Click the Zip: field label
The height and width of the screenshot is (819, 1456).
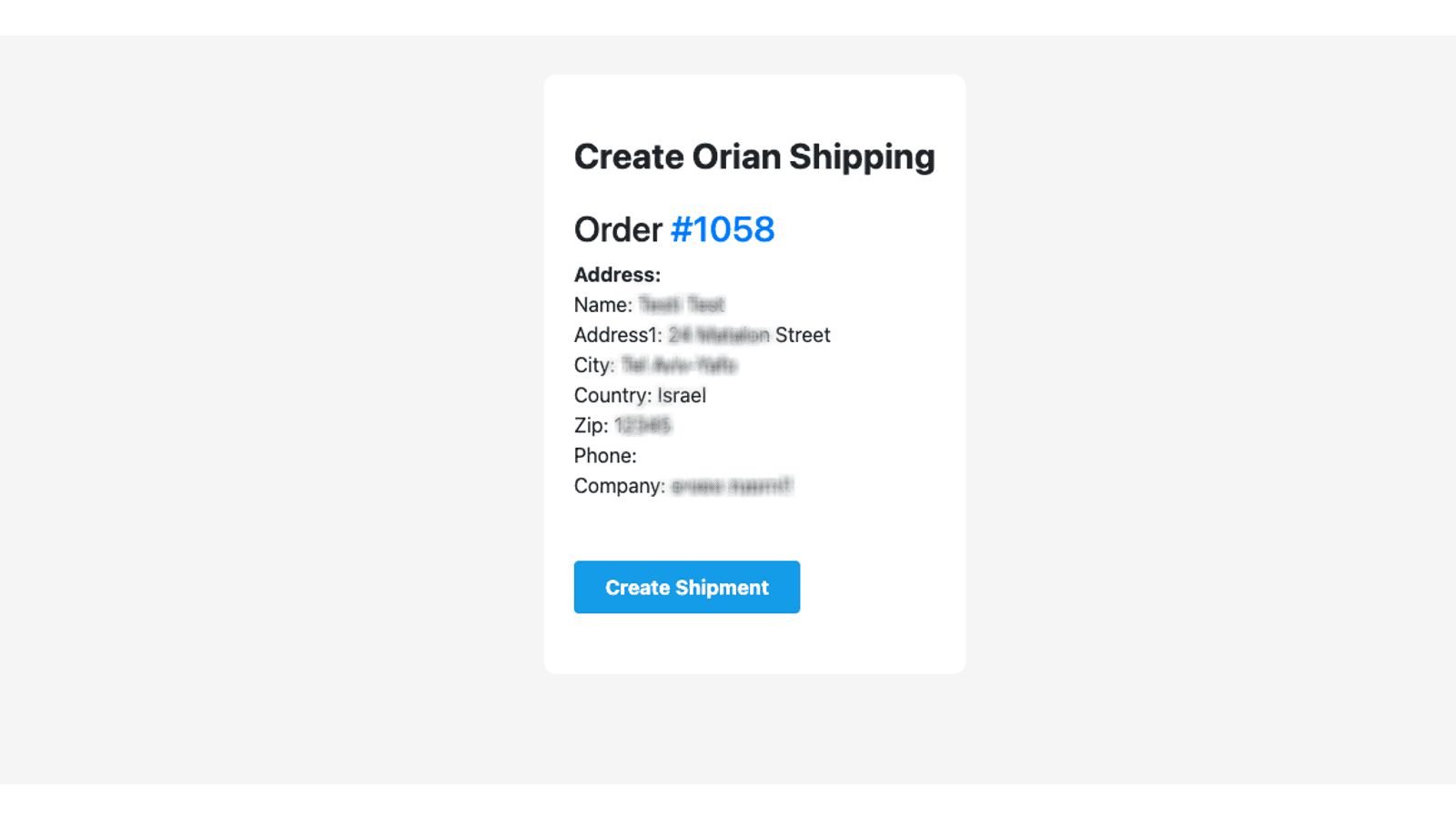click(x=591, y=425)
